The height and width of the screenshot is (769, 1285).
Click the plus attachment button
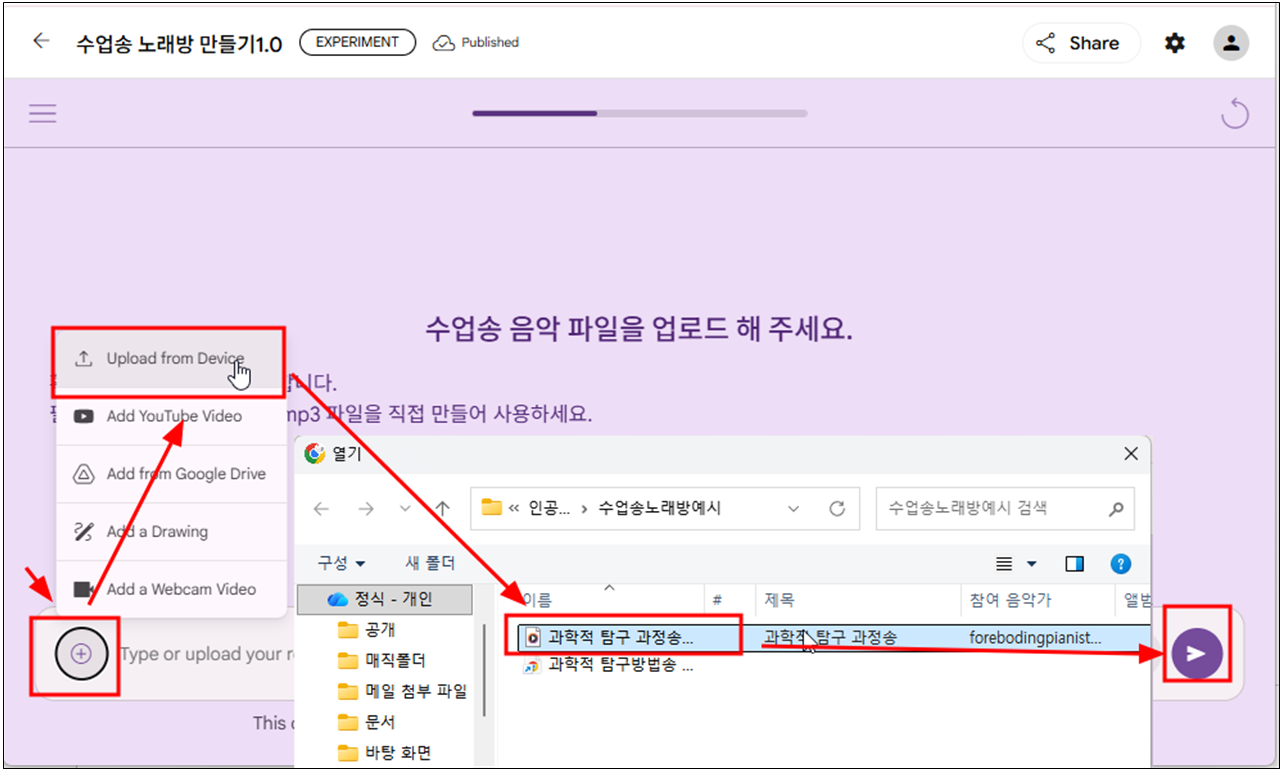[81, 654]
